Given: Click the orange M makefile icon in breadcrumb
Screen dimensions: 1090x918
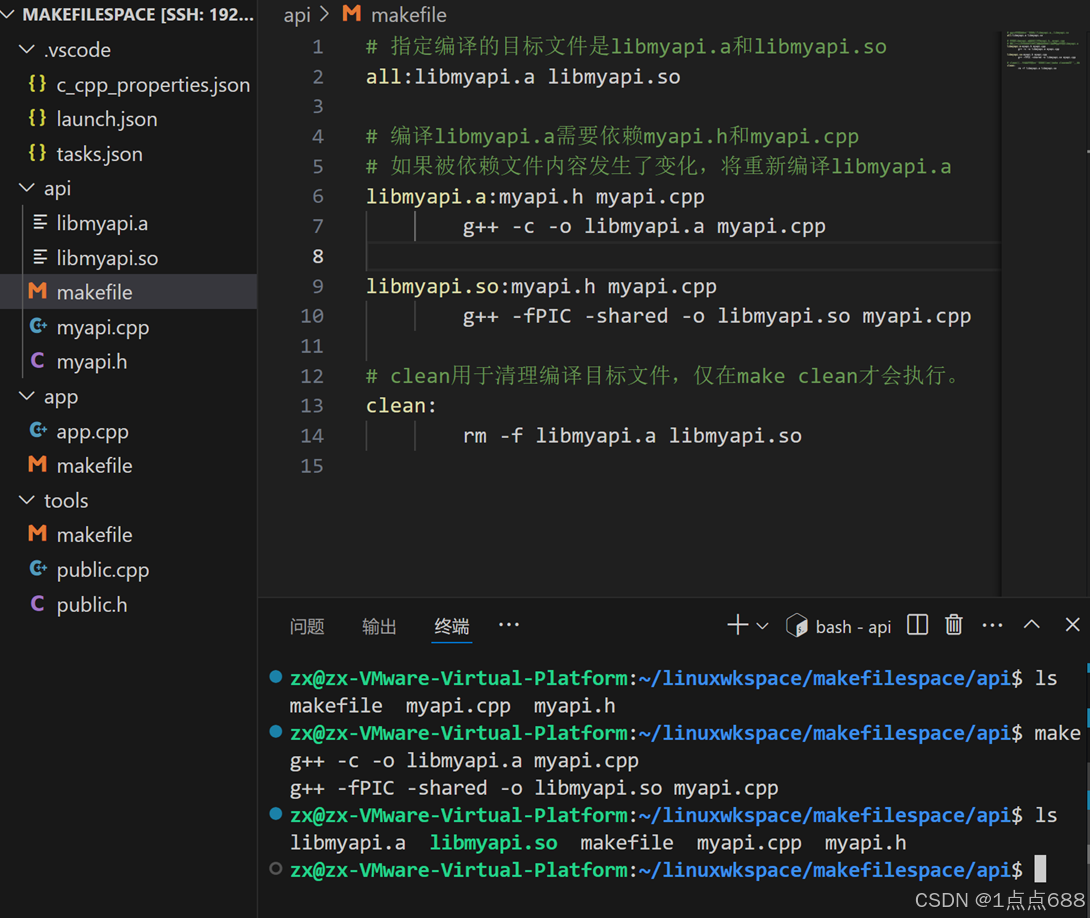Looking at the screenshot, I should coord(351,15).
